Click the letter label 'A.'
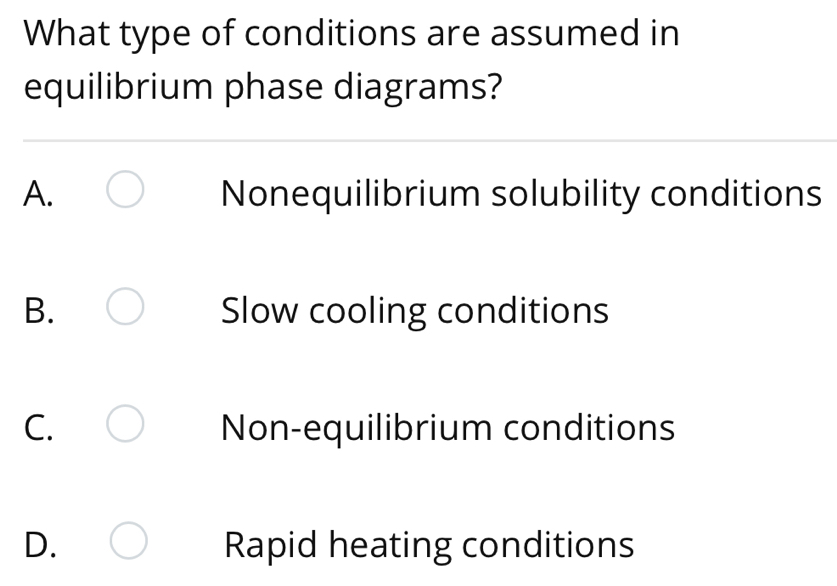The height and width of the screenshot is (586, 837). click(38, 193)
